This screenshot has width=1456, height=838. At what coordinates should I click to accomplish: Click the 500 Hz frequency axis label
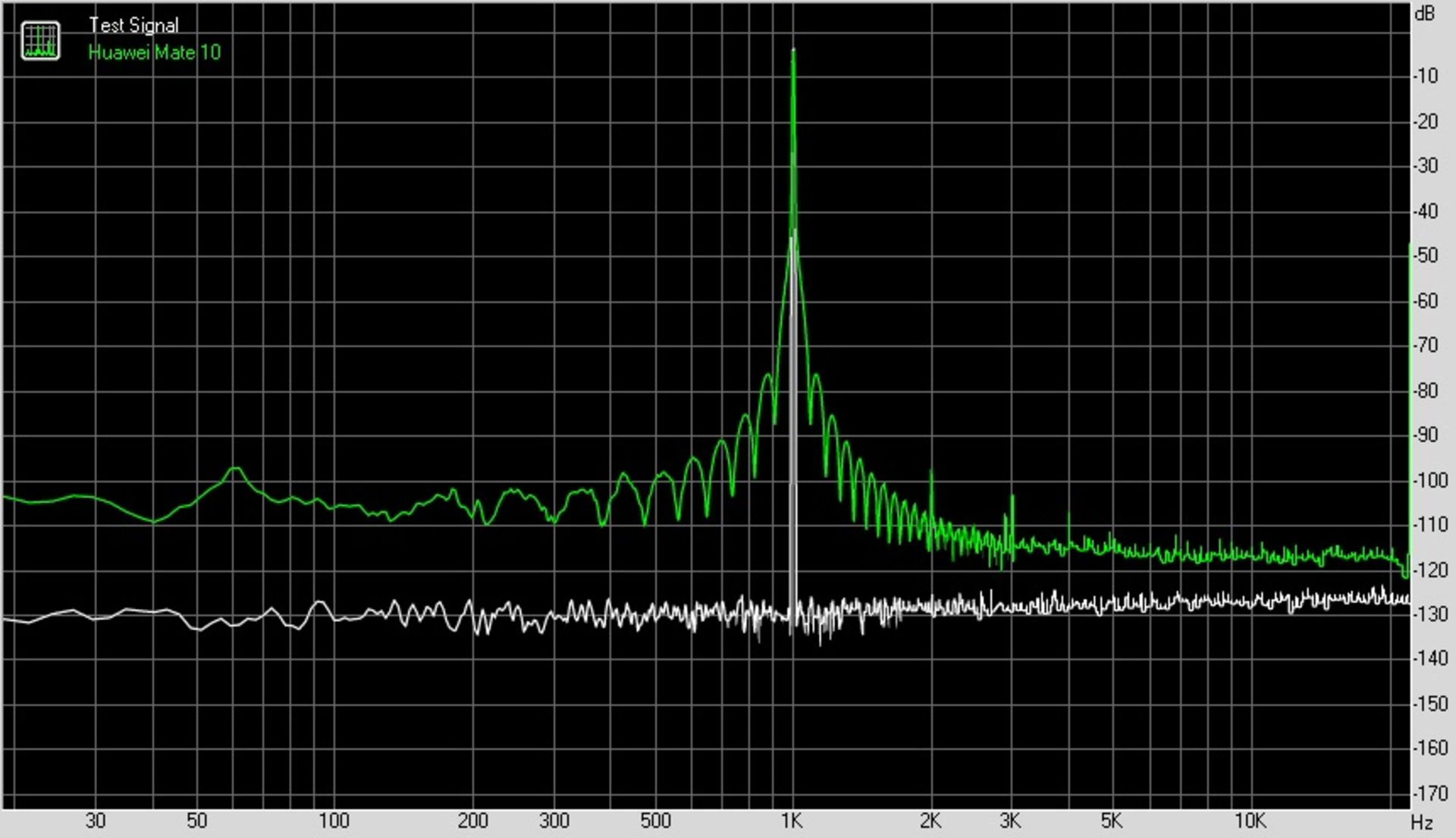click(x=655, y=821)
